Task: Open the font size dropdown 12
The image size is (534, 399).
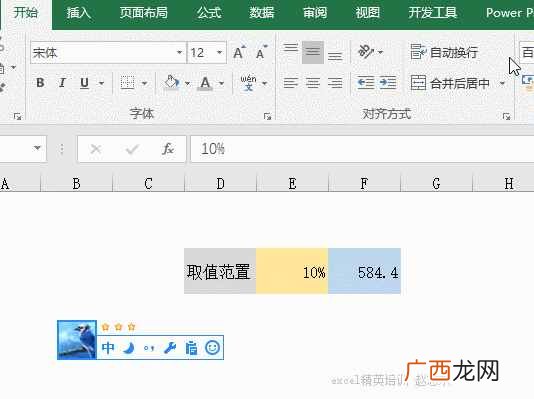Action: (220, 52)
